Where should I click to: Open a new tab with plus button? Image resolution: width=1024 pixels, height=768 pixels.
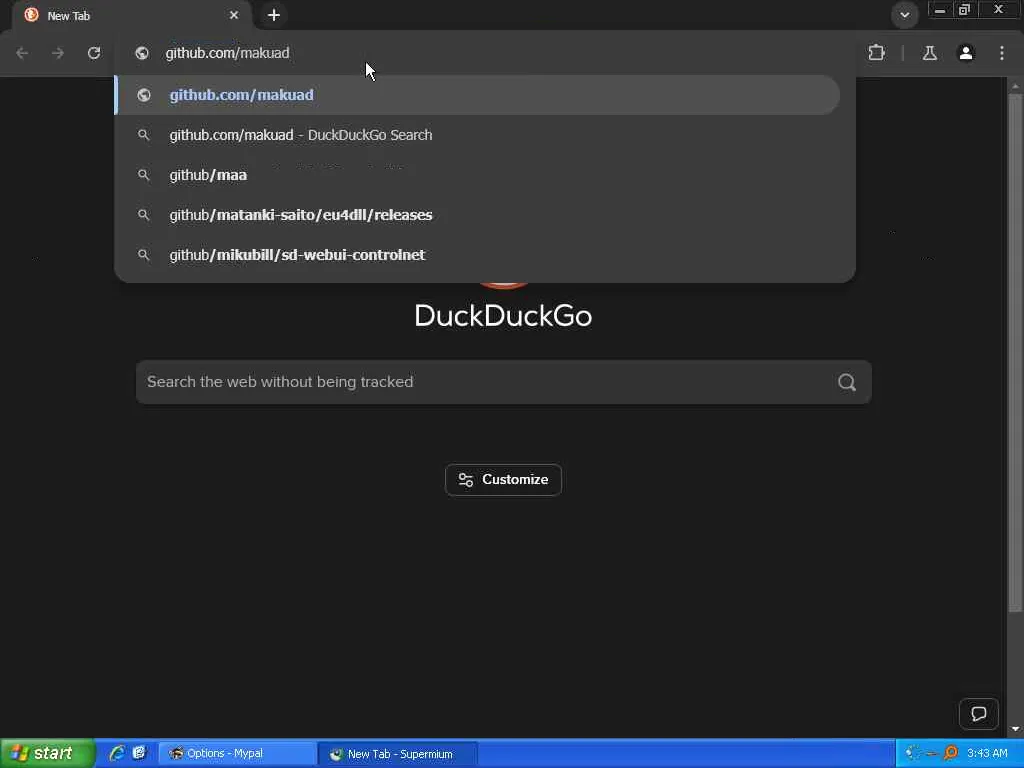274,15
